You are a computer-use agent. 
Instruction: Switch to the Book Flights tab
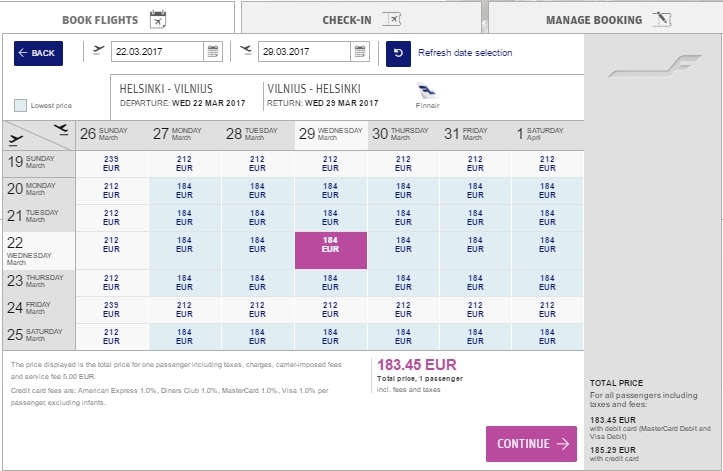click(x=113, y=19)
